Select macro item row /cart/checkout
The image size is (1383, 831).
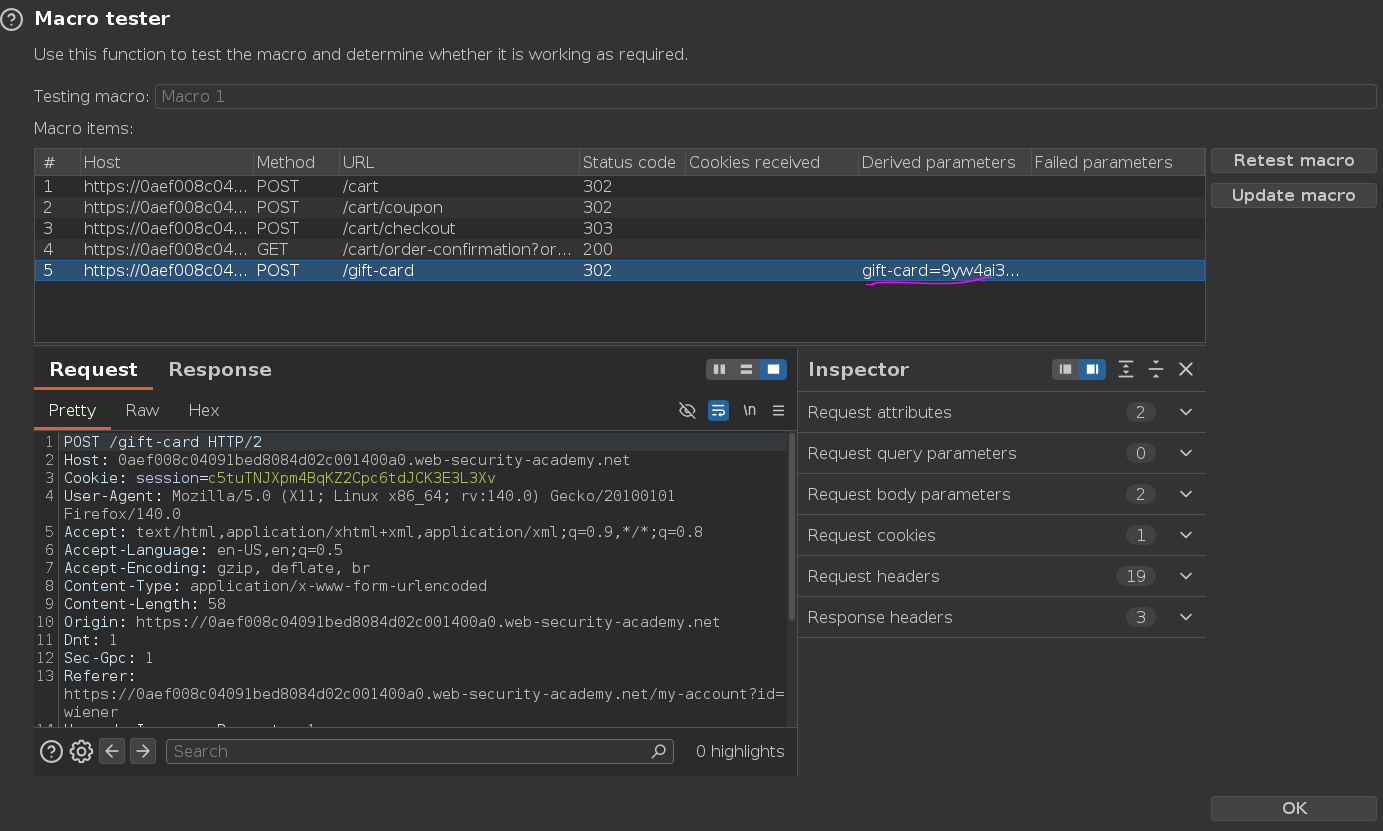pos(619,228)
